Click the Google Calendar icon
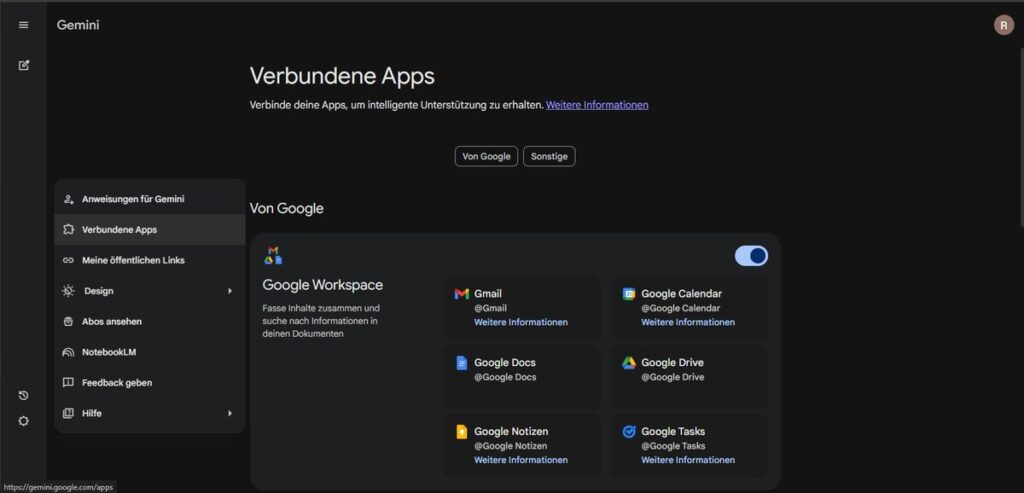 click(x=628, y=294)
